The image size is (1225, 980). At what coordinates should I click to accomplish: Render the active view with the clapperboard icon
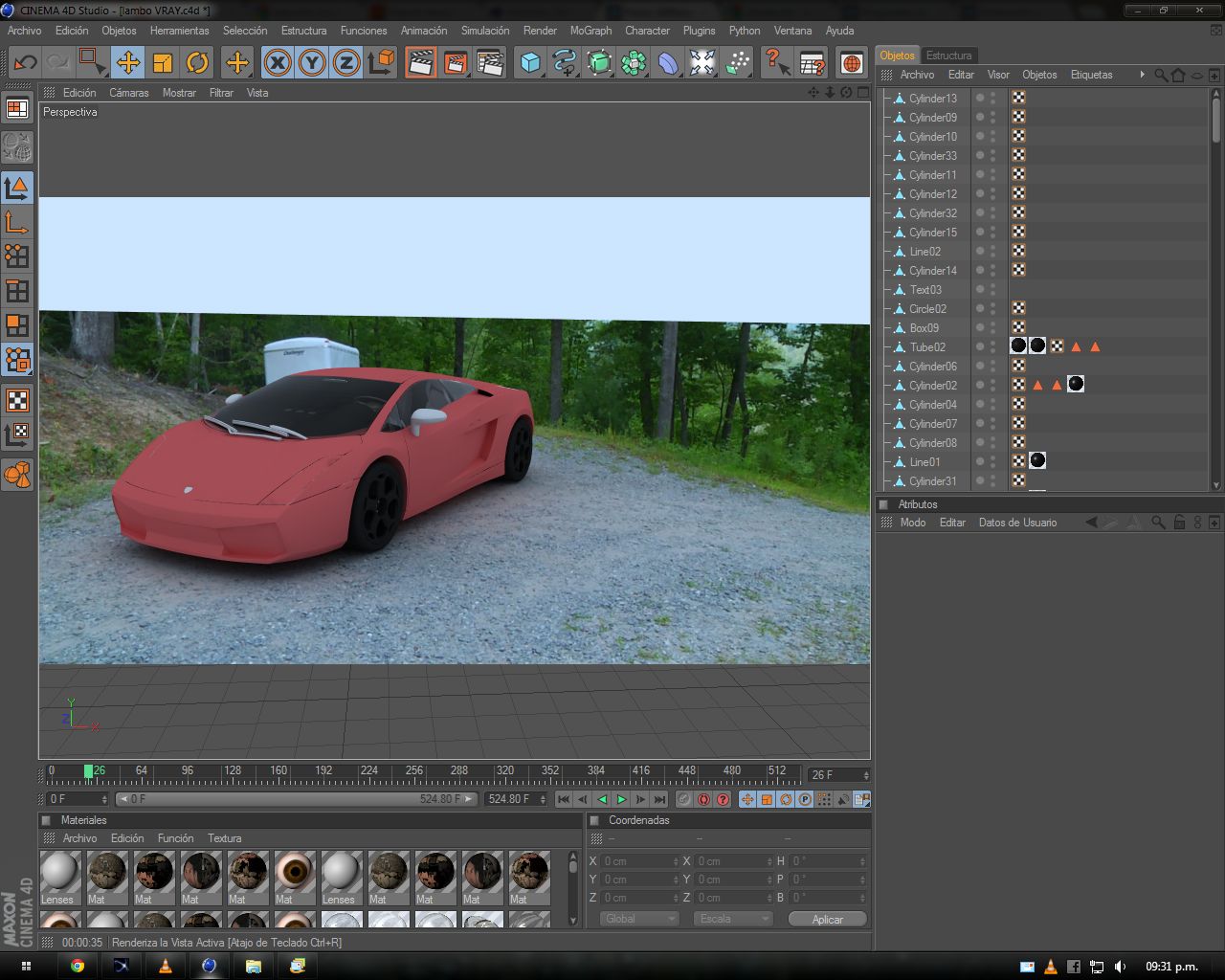(419, 63)
